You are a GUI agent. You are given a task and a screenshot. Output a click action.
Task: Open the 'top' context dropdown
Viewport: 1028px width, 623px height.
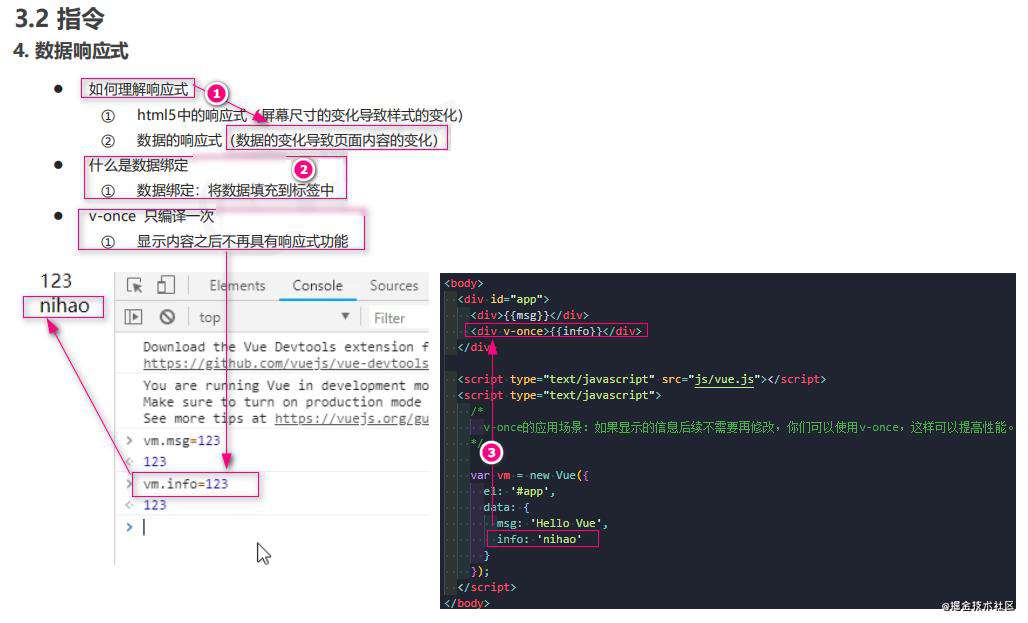[274, 317]
